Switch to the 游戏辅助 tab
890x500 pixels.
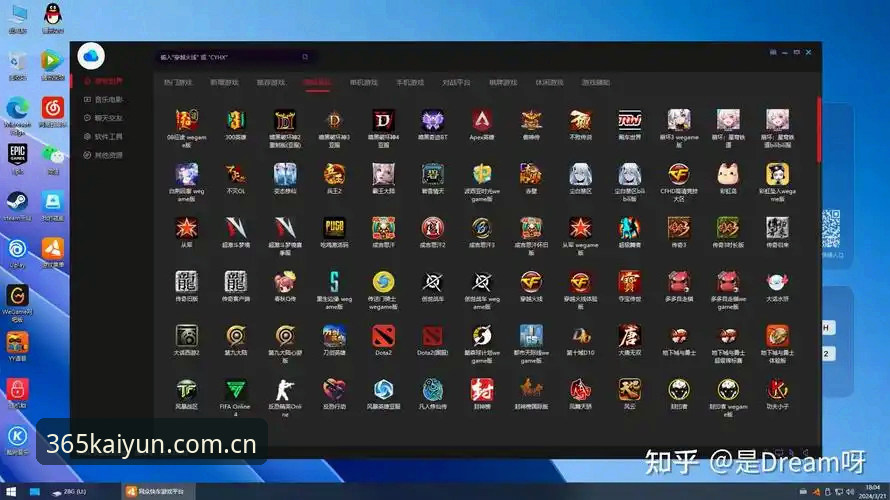(x=595, y=82)
